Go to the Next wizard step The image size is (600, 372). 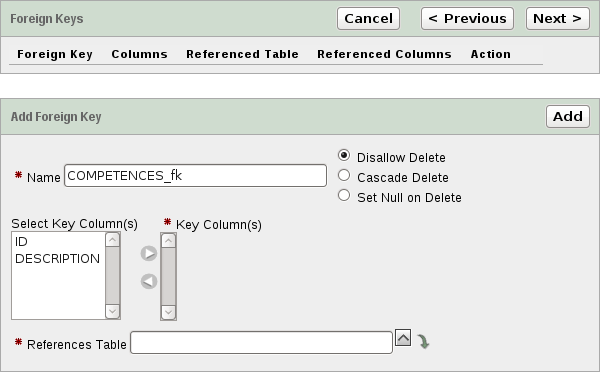558,18
